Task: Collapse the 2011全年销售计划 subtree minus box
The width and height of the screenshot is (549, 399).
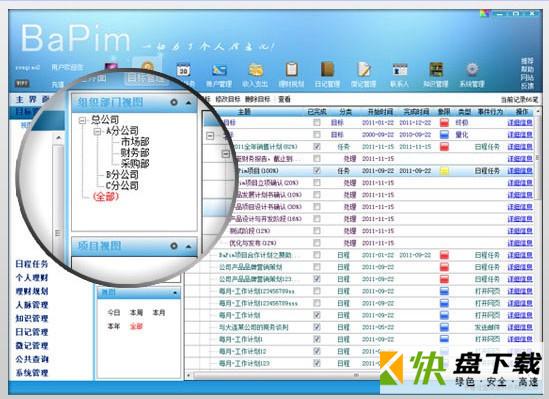Action: click(226, 153)
